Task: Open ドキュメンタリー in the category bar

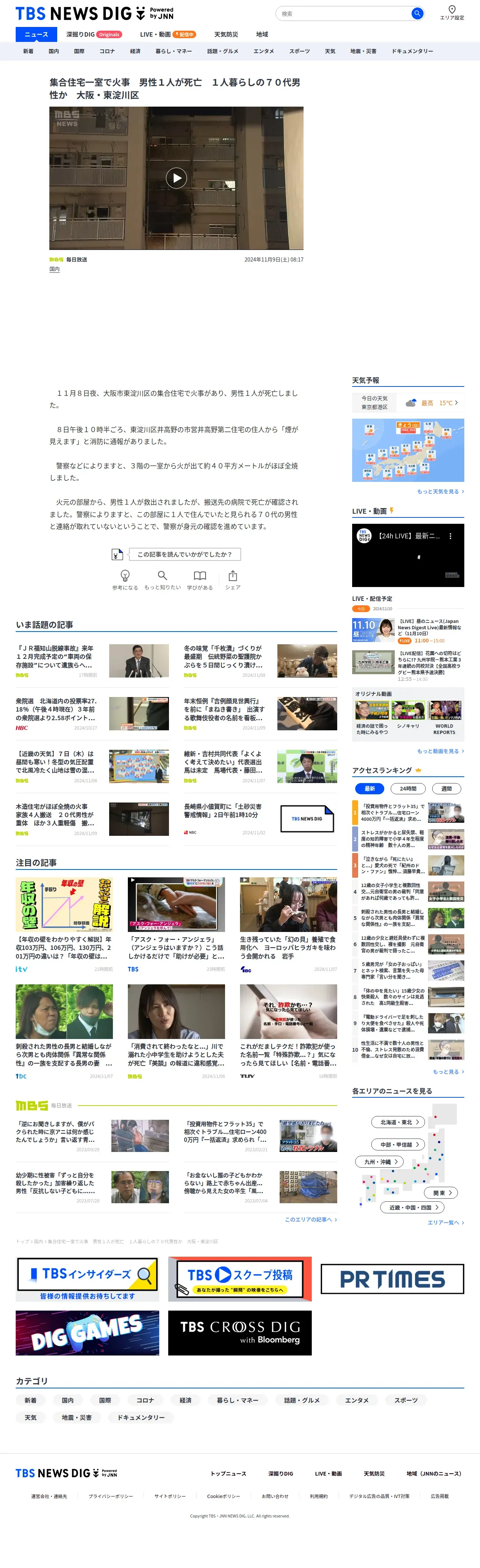Action: tap(412, 51)
